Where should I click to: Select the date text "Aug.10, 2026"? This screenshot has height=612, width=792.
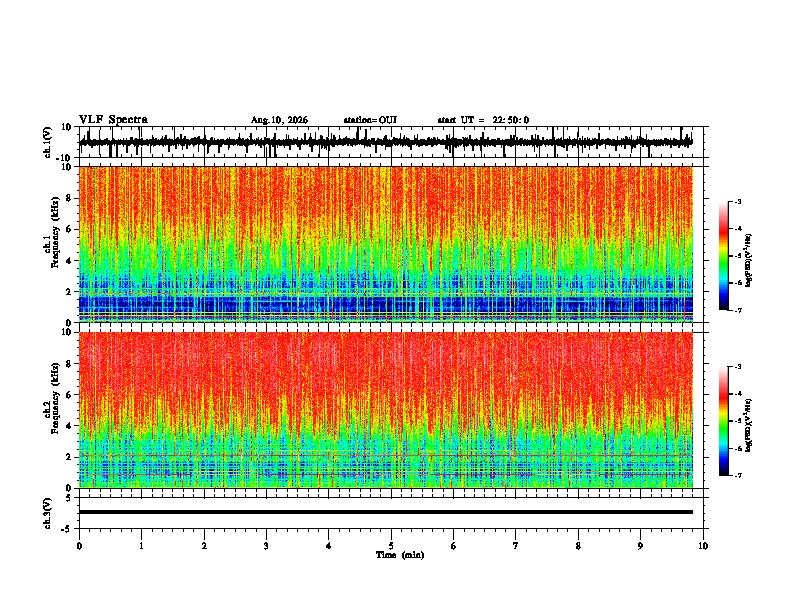pyautogui.click(x=279, y=120)
